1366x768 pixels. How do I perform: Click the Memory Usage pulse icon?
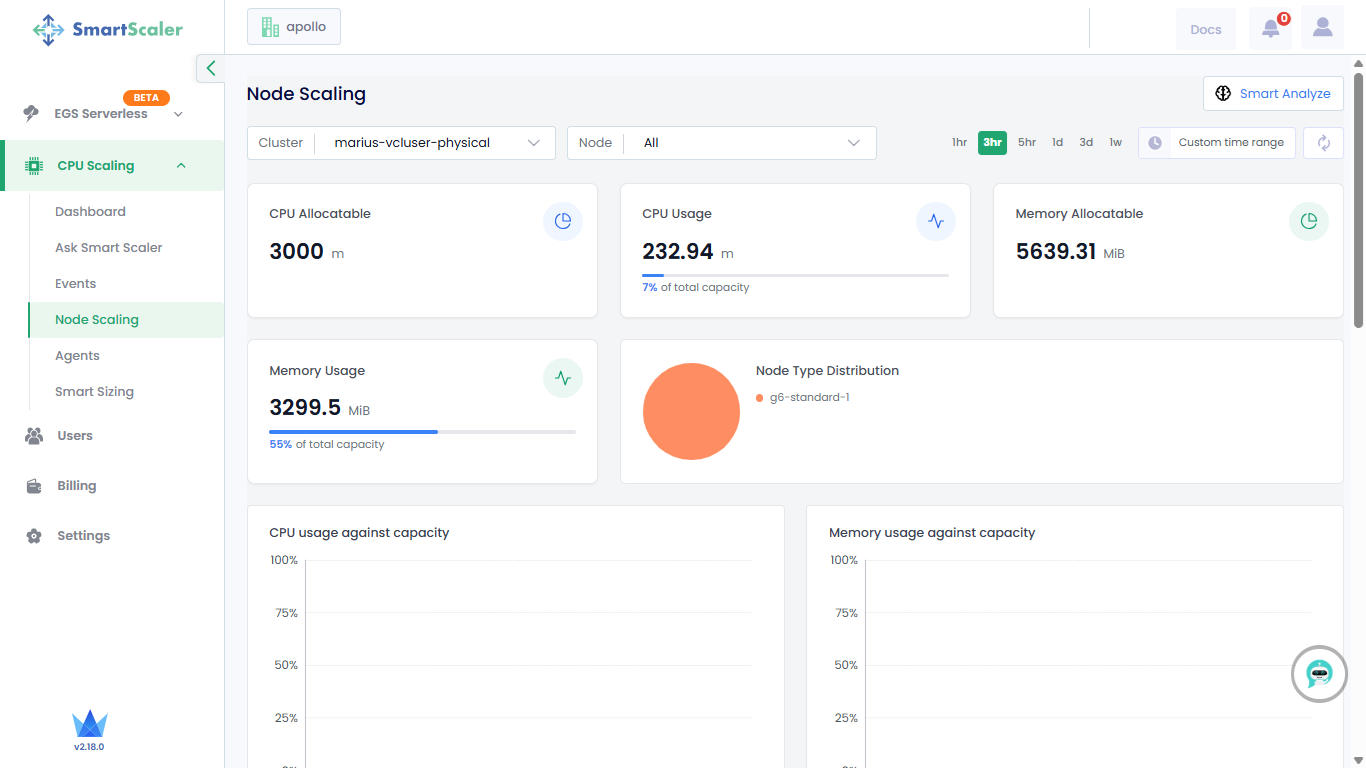click(x=562, y=378)
